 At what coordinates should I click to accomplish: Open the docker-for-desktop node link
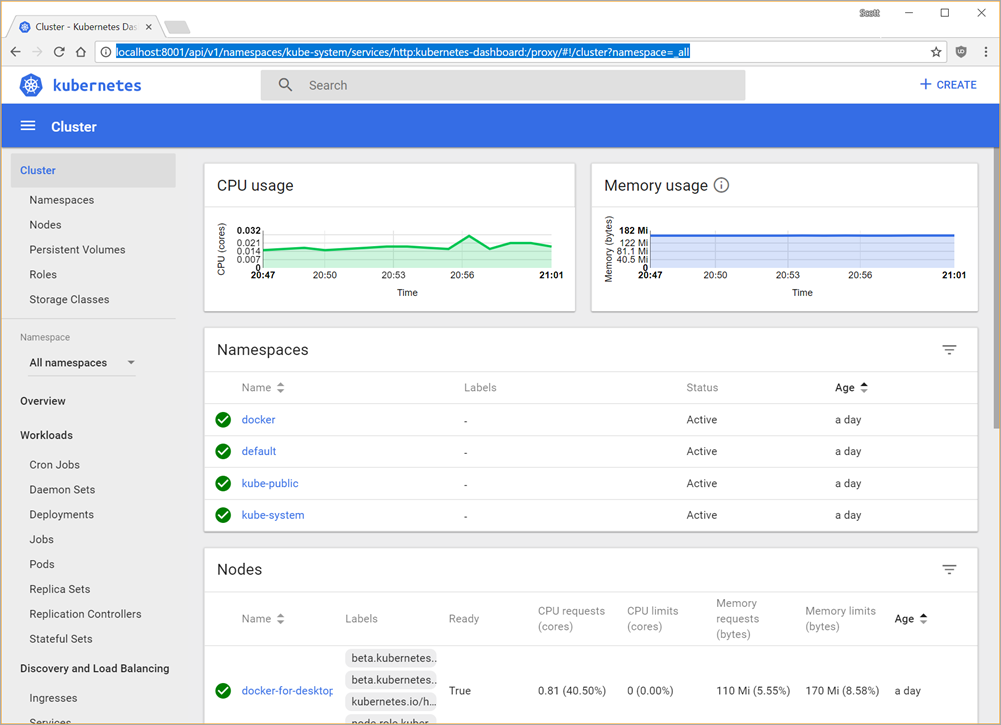click(287, 691)
